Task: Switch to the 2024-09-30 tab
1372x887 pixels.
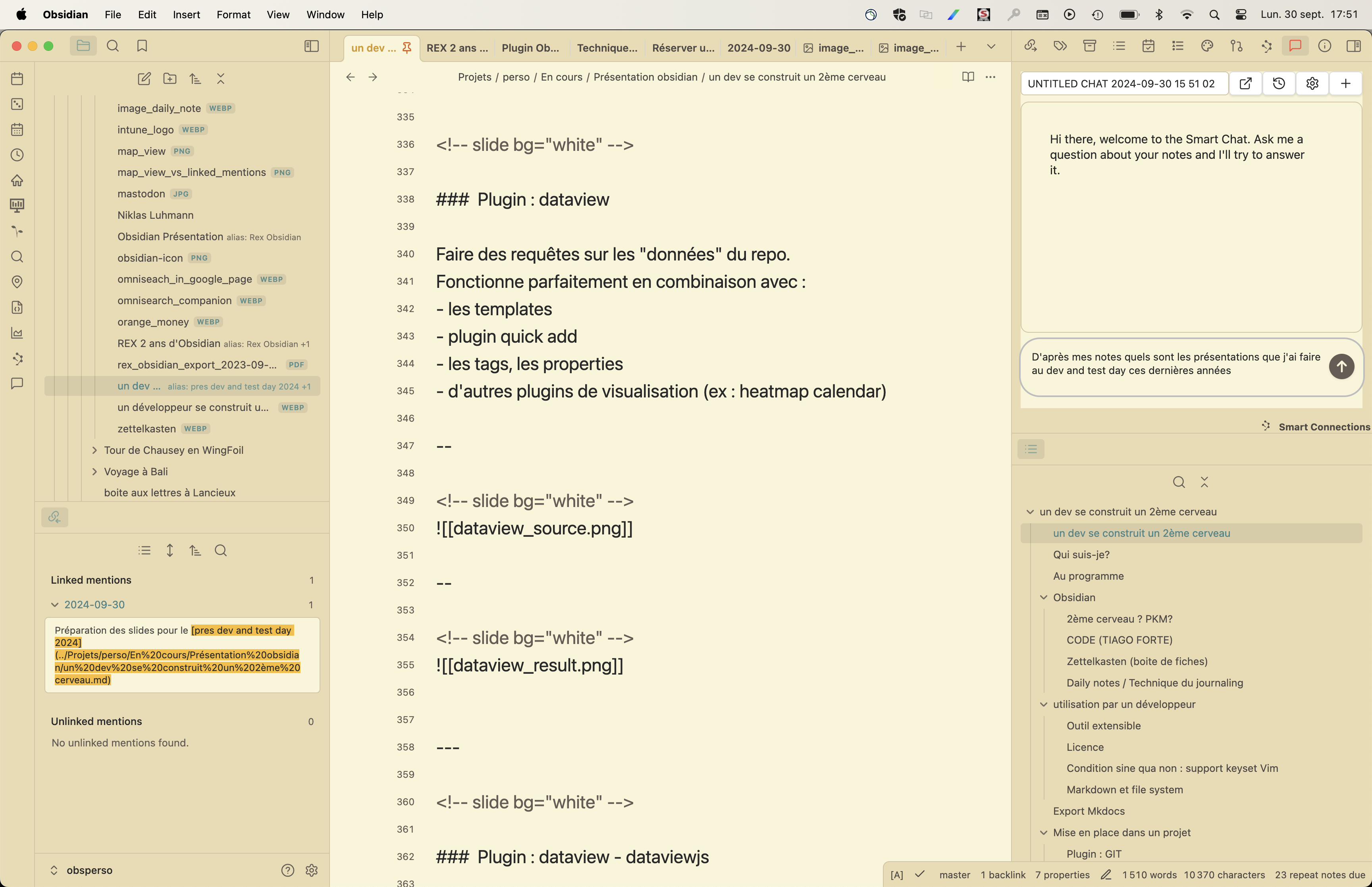Action: [x=758, y=48]
